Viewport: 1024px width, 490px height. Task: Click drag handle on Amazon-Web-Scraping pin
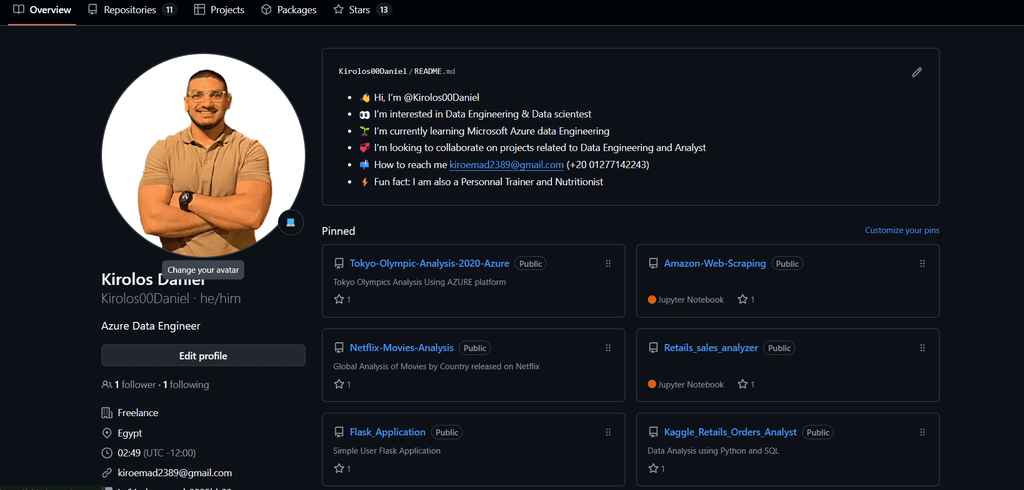point(922,264)
